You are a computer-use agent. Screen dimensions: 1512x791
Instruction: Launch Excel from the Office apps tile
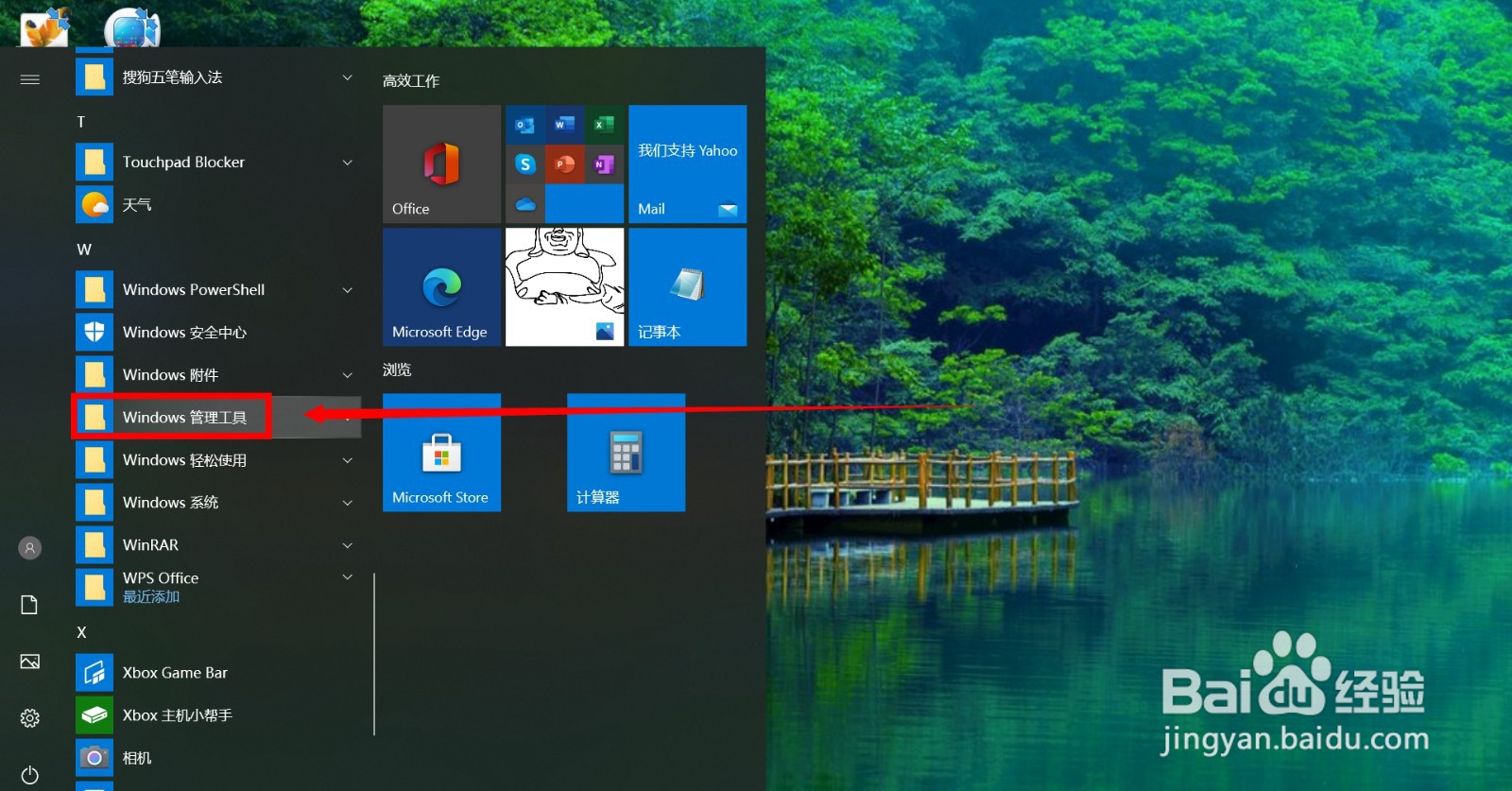coord(604,125)
